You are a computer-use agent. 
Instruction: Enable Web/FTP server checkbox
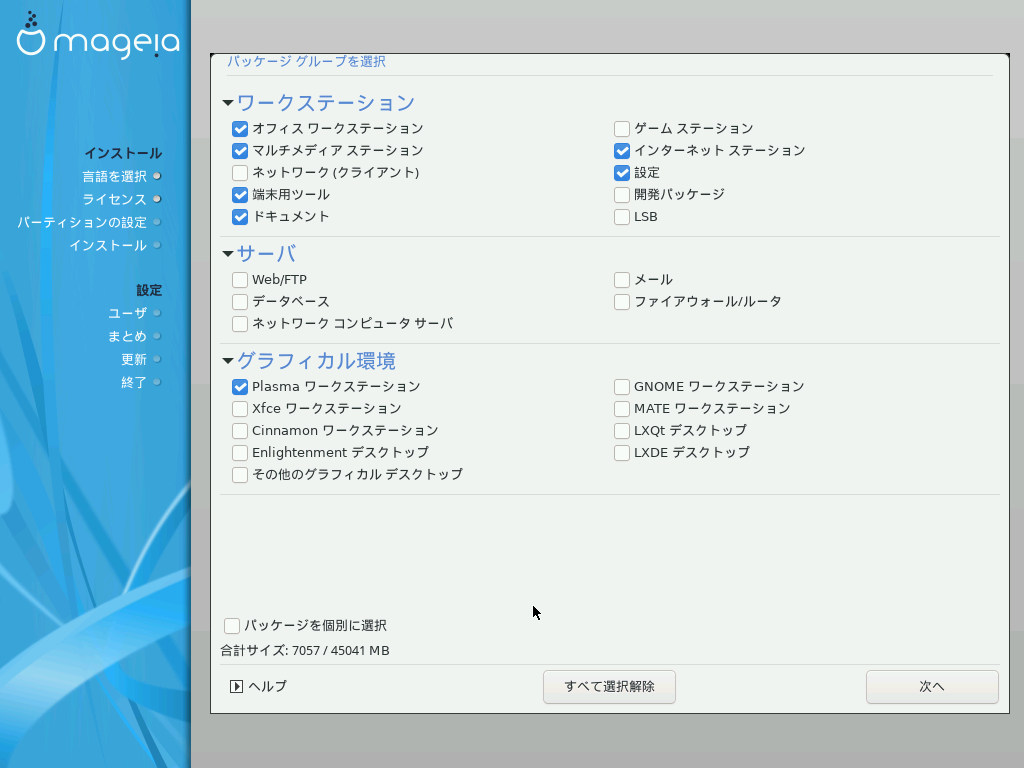(240, 280)
